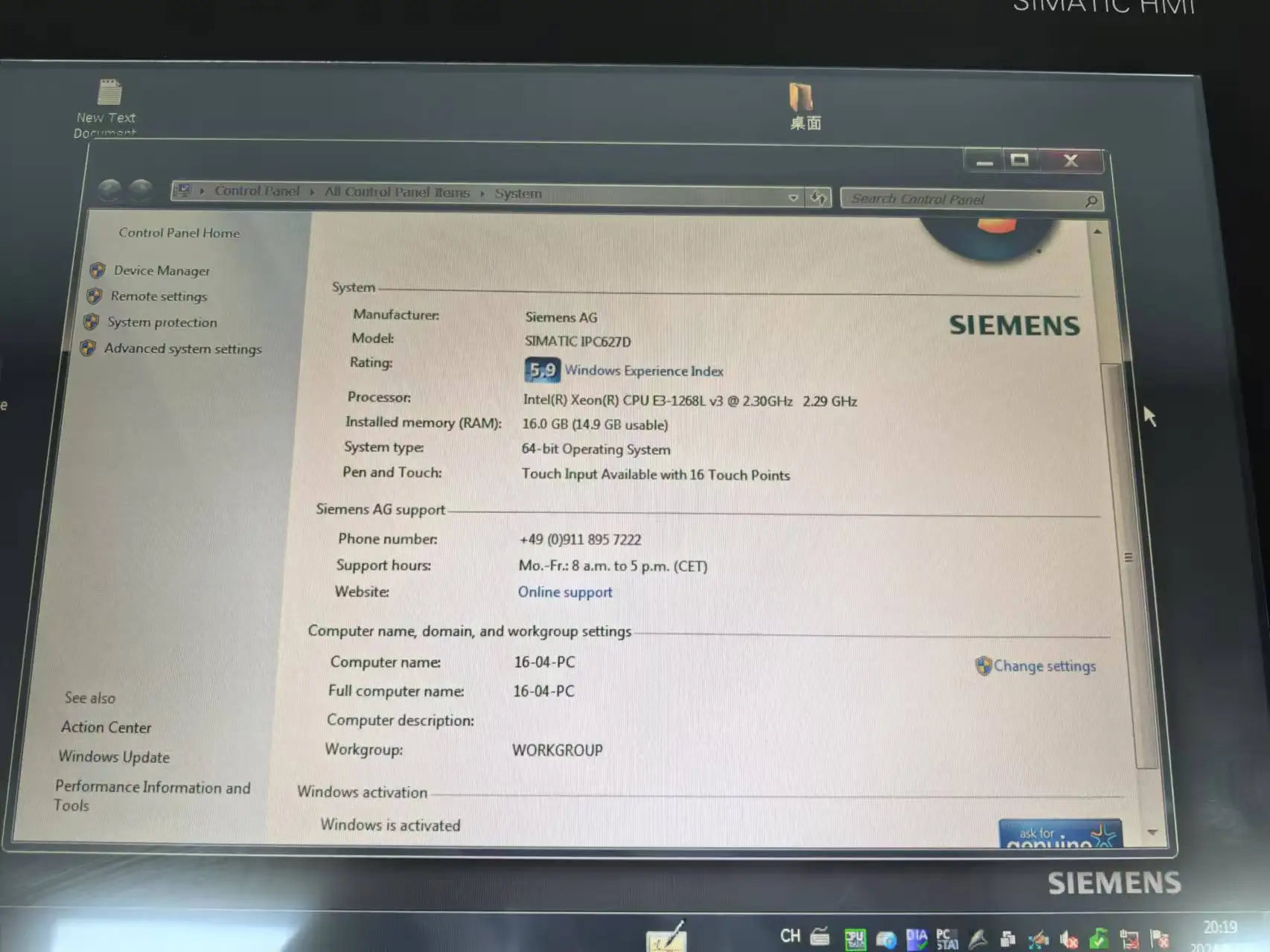Click the DIA monitor tray icon
Viewport: 1270px width, 952px height.
coord(916,938)
